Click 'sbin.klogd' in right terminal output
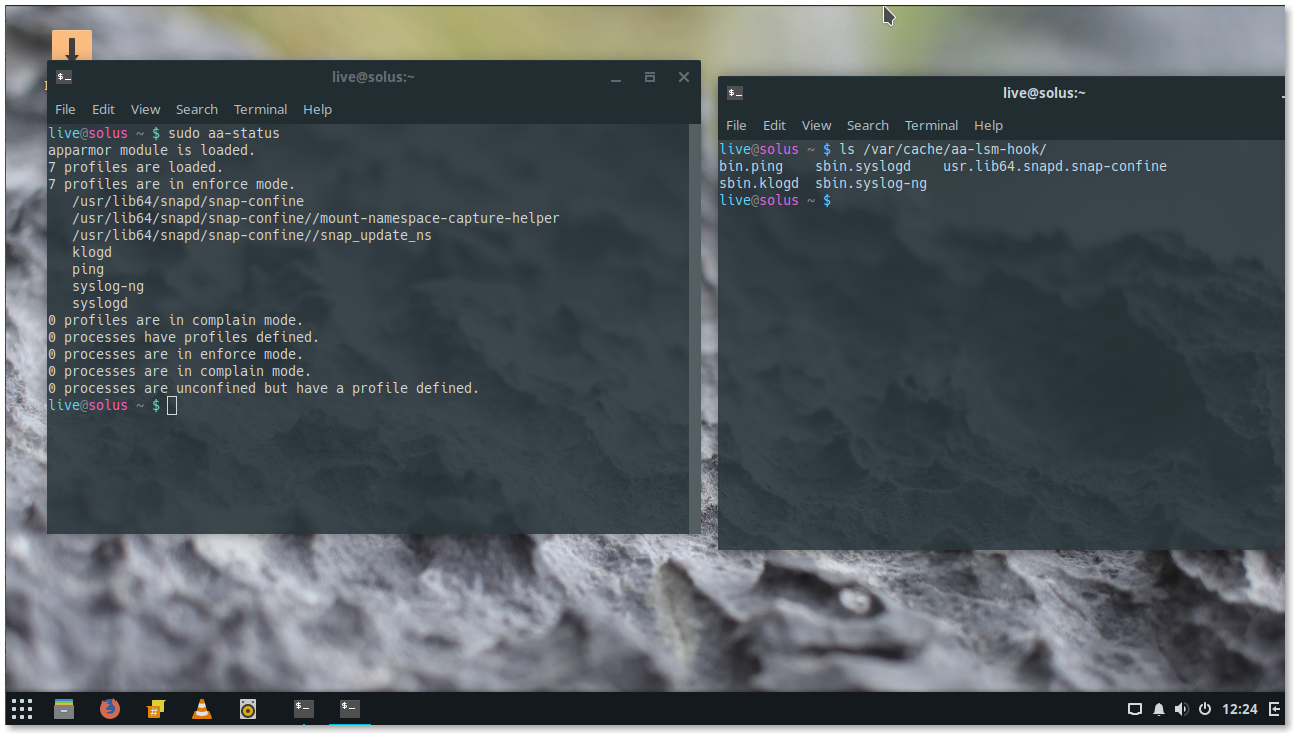Viewport: 1294px width, 734px height. 759,183
